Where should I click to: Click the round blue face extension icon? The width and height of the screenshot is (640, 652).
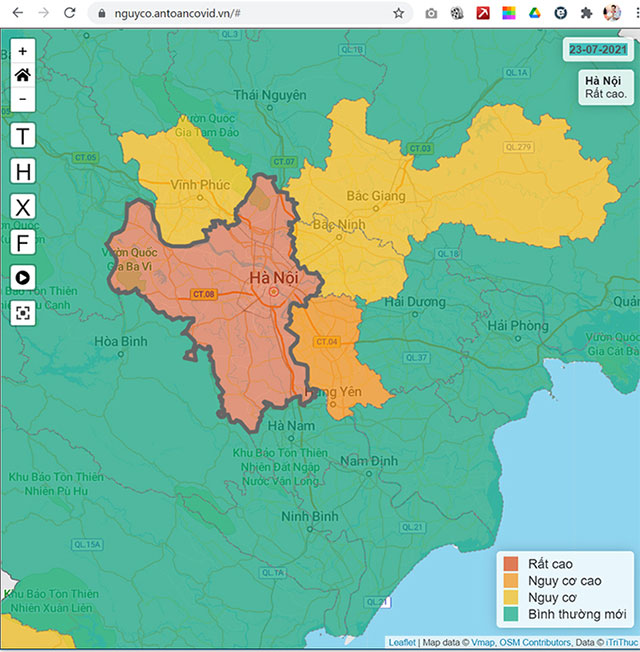(560, 13)
